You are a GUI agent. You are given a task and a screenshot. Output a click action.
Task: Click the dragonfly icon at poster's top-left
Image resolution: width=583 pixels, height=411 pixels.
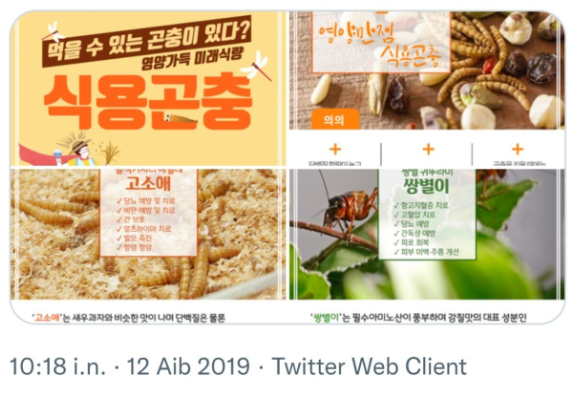pos(53,32)
